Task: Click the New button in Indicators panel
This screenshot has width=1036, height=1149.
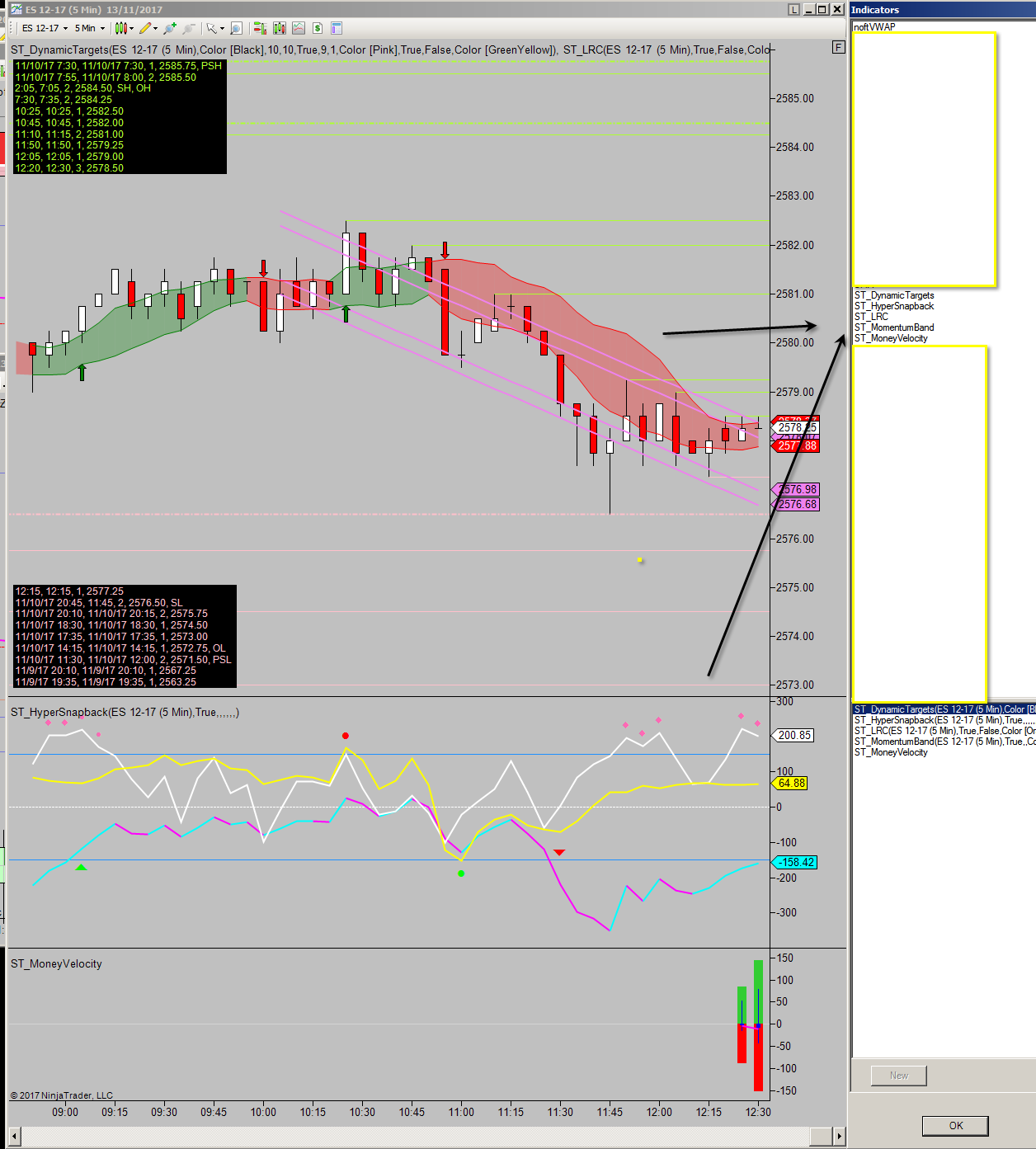Action: [x=898, y=1076]
